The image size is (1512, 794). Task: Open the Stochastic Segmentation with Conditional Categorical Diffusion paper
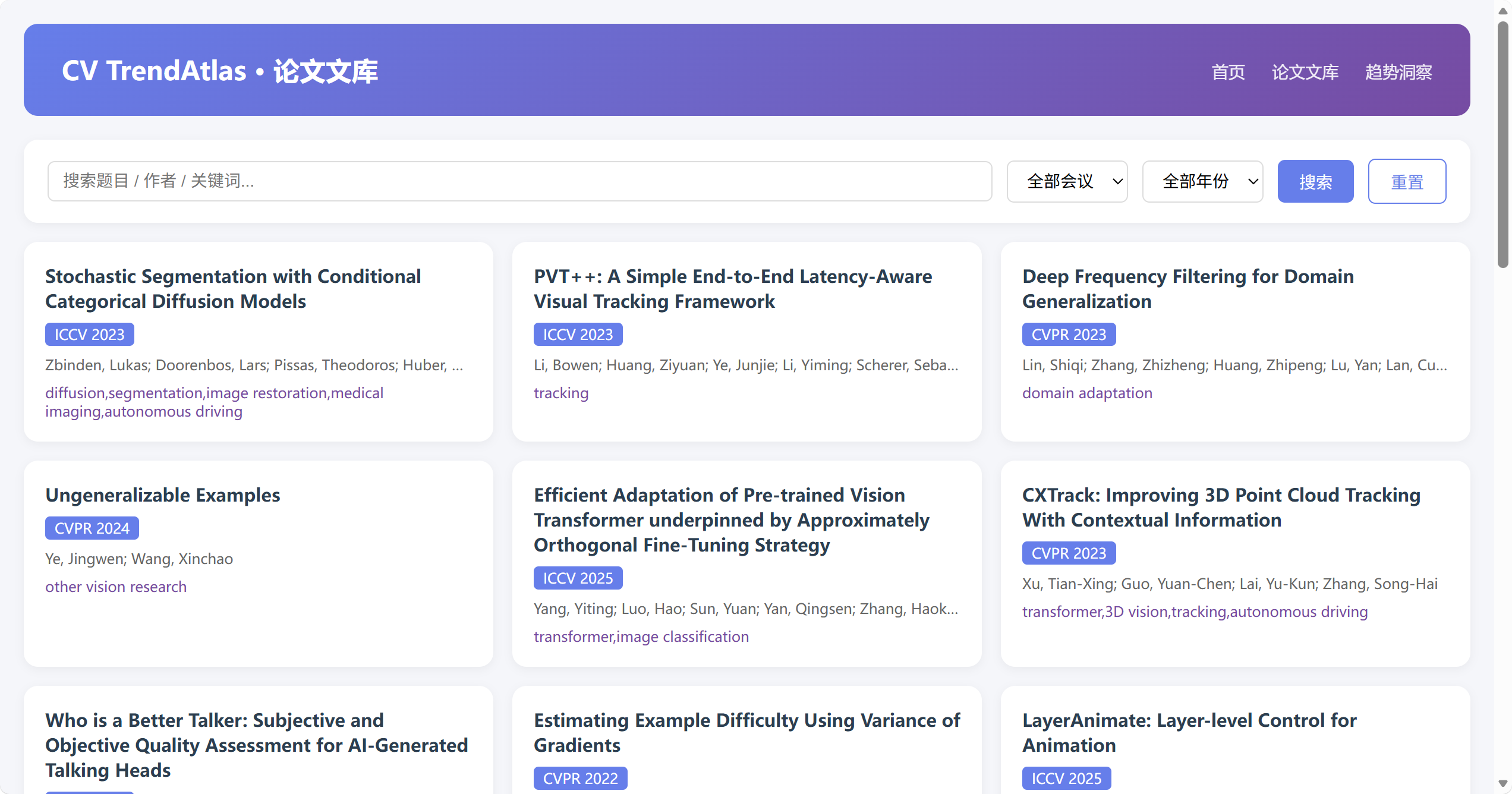(x=233, y=289)
